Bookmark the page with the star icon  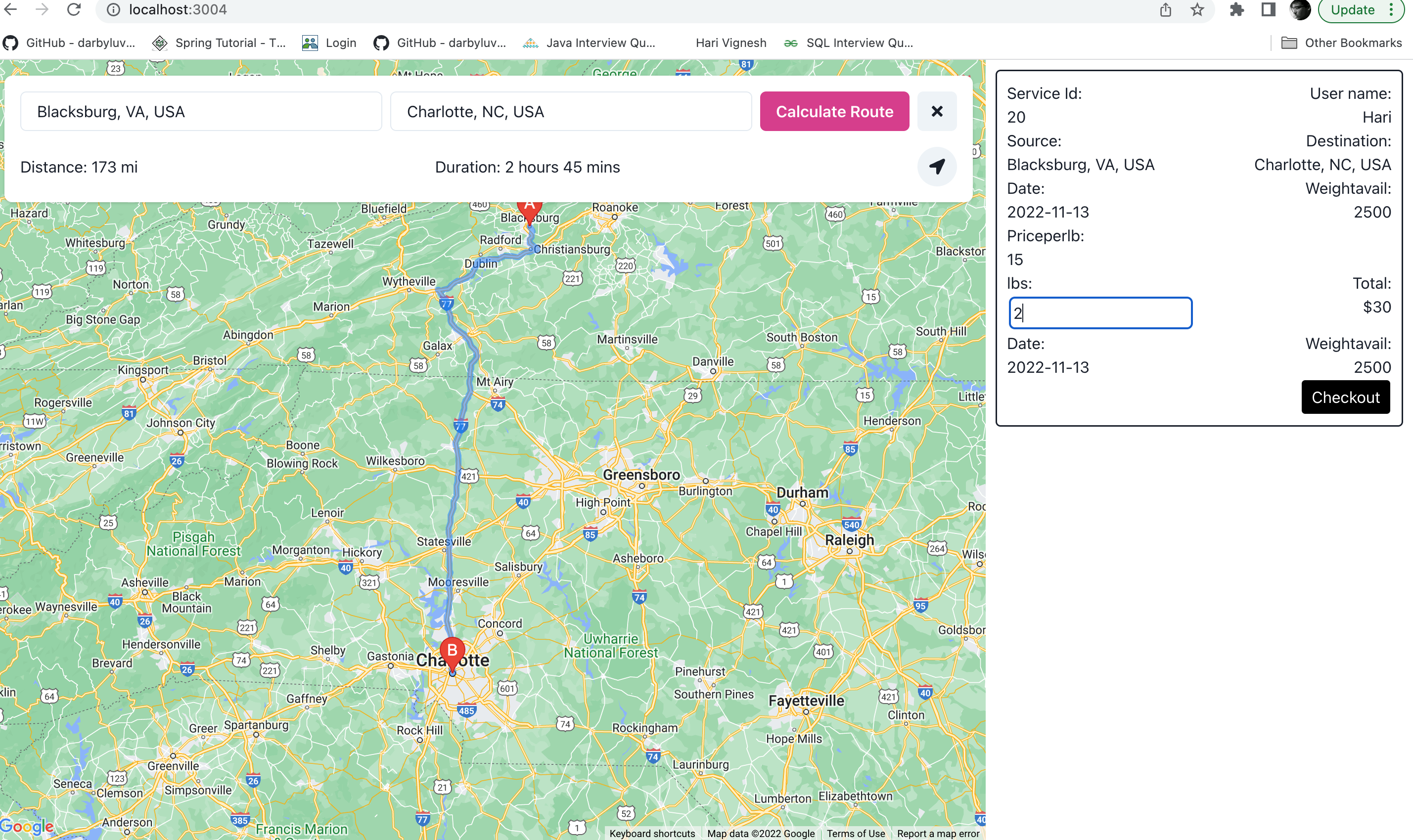(x=1197, y=9)
